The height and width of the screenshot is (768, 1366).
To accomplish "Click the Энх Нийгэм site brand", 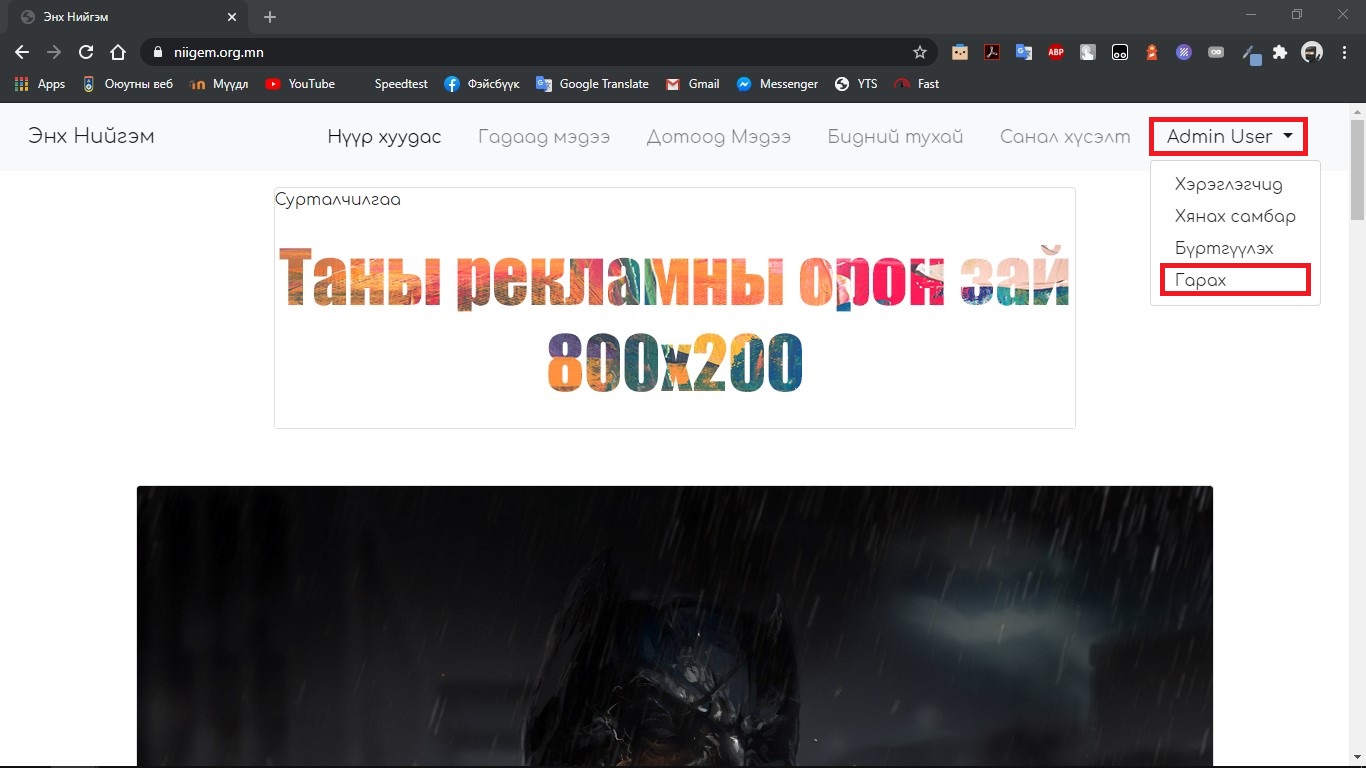I will 91,136.
